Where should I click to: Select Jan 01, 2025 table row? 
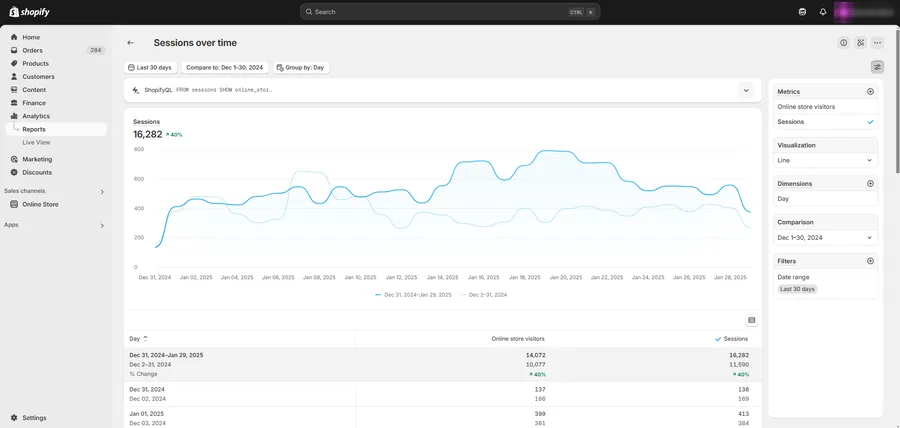click(x=443, y=418)
